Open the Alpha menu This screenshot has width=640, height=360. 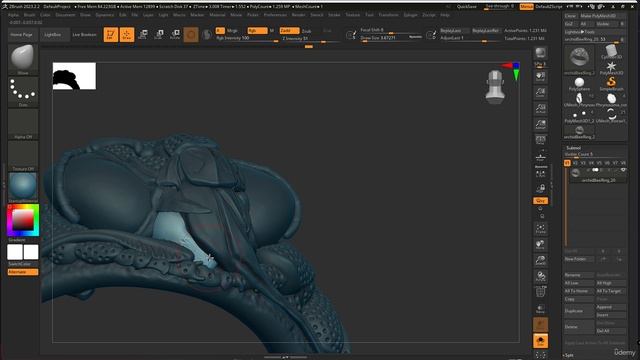(x=13, y=15)
